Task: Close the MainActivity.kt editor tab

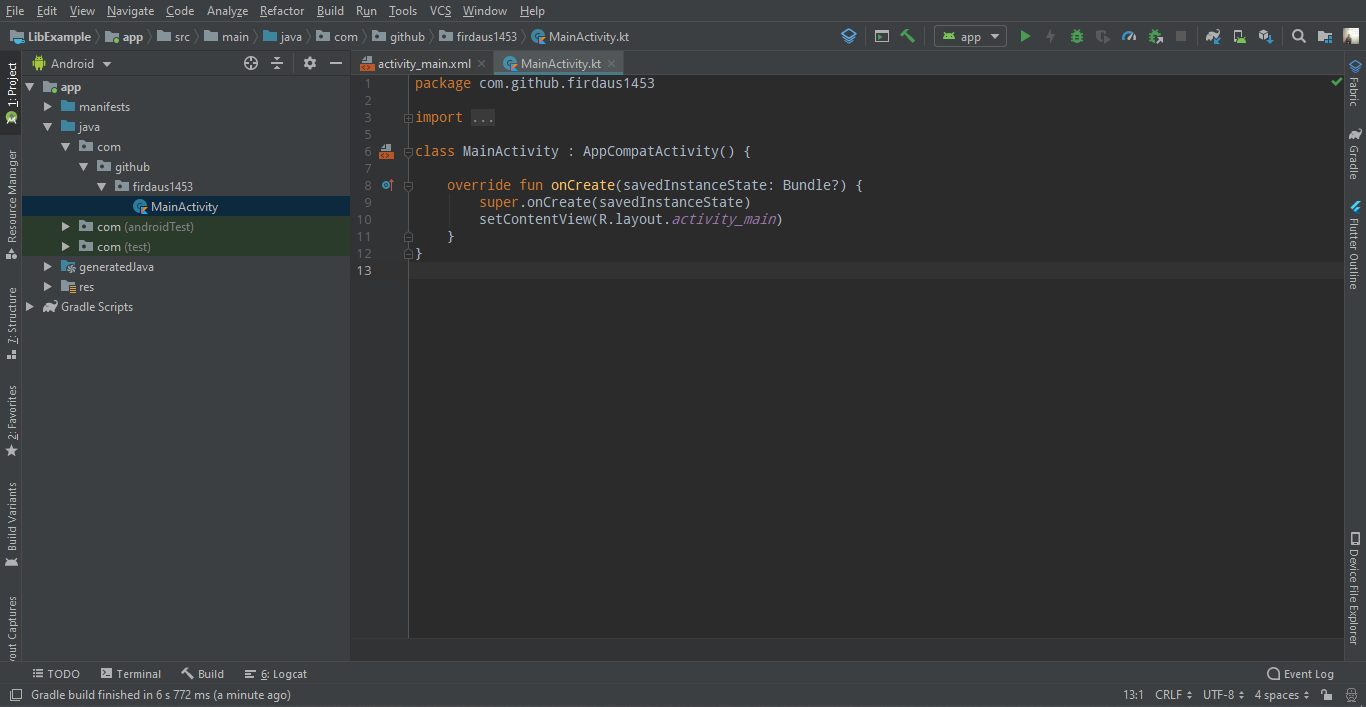Action: (611, 63)
